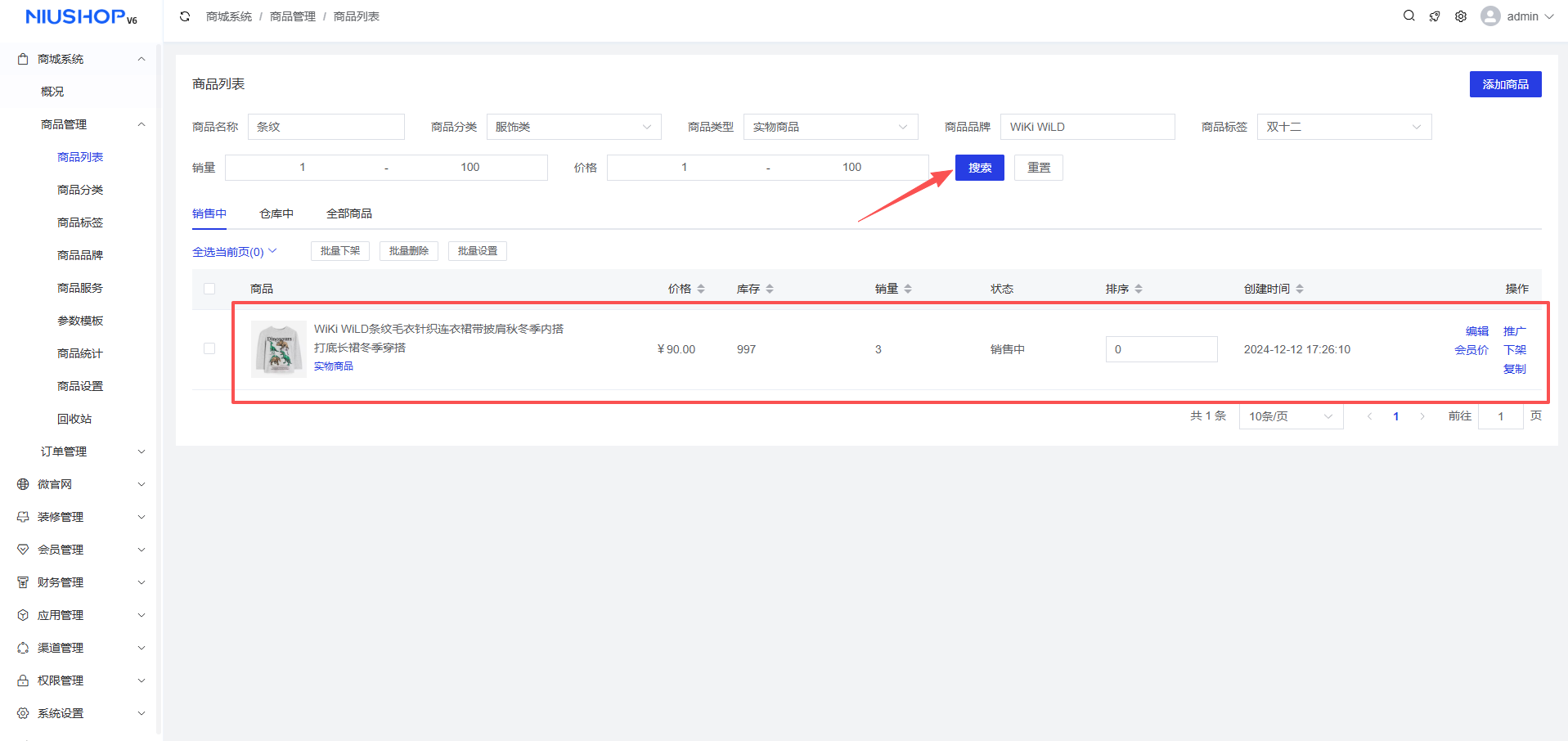
Task: Click the blue 搜索 button
Action: click(x=979, y=168)
